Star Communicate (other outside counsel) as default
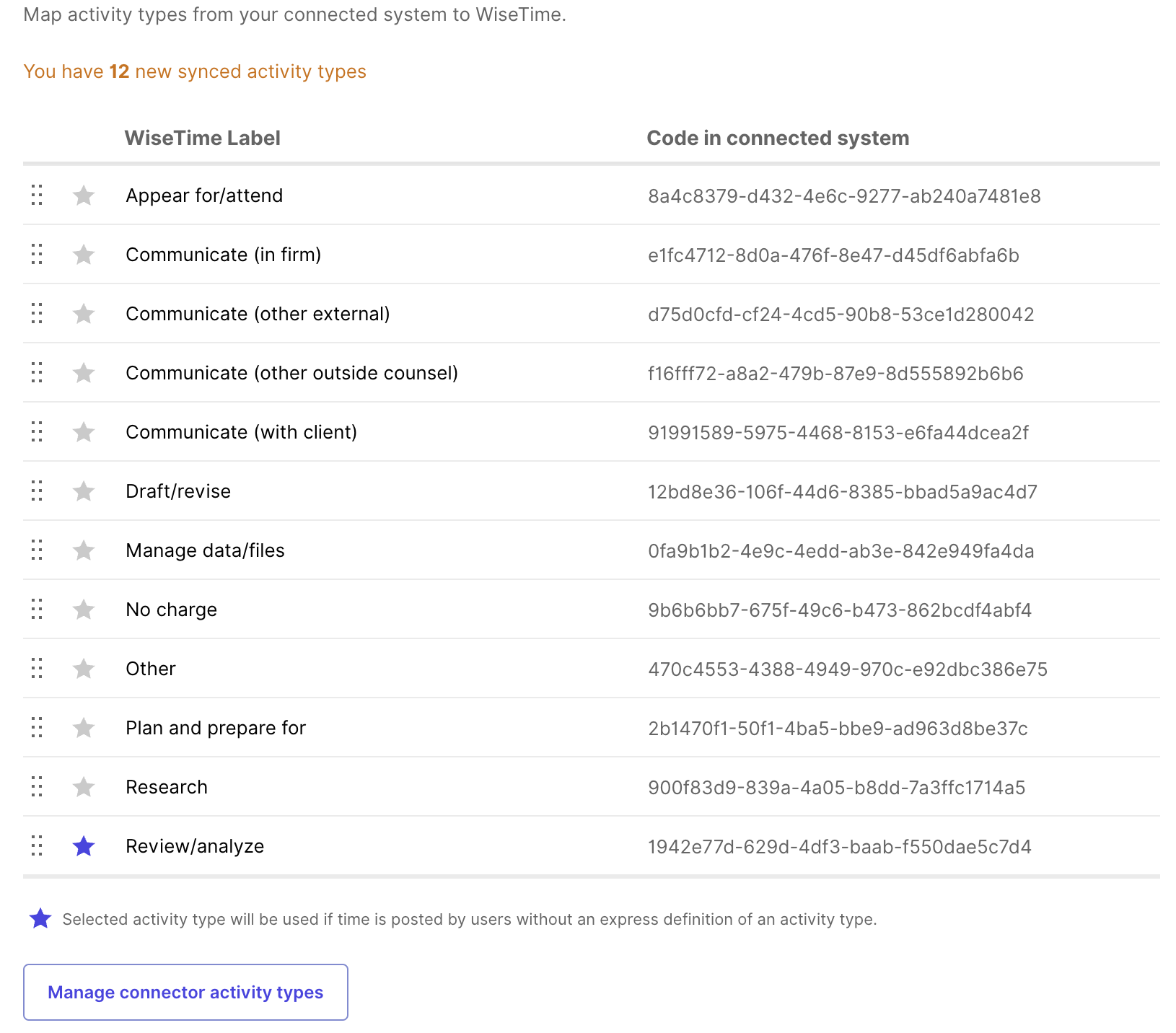The width and height of the screenshot is (1176, 1033). pos(84,373)
